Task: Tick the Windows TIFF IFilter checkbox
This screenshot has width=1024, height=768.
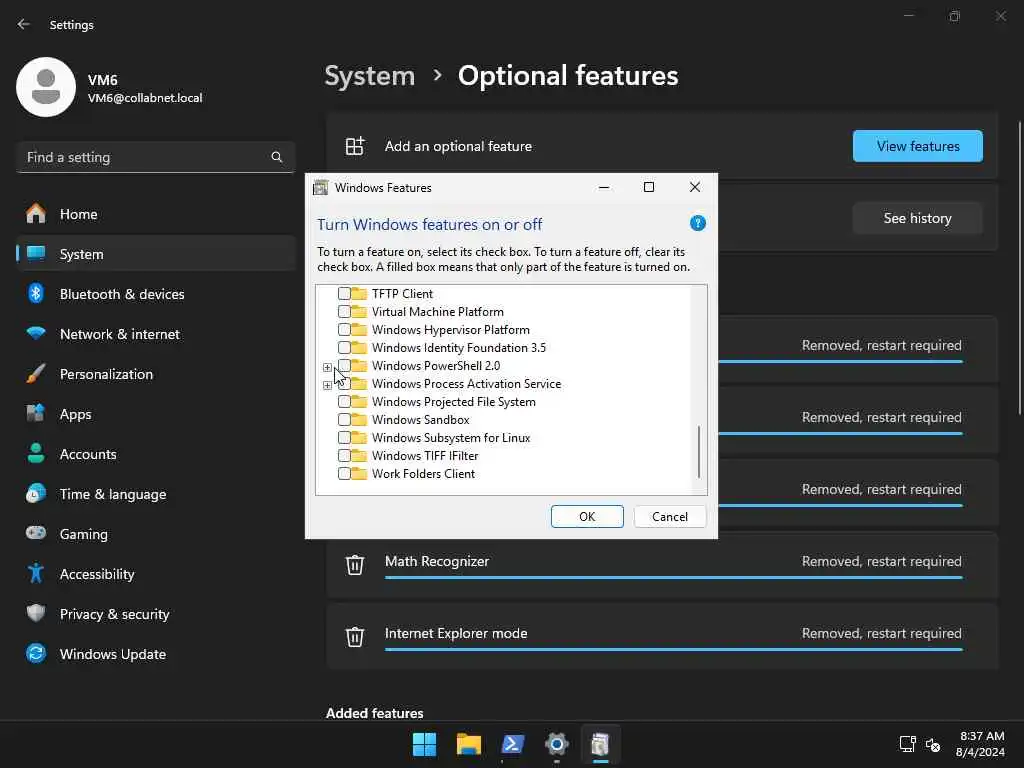Action: [344, 456]
